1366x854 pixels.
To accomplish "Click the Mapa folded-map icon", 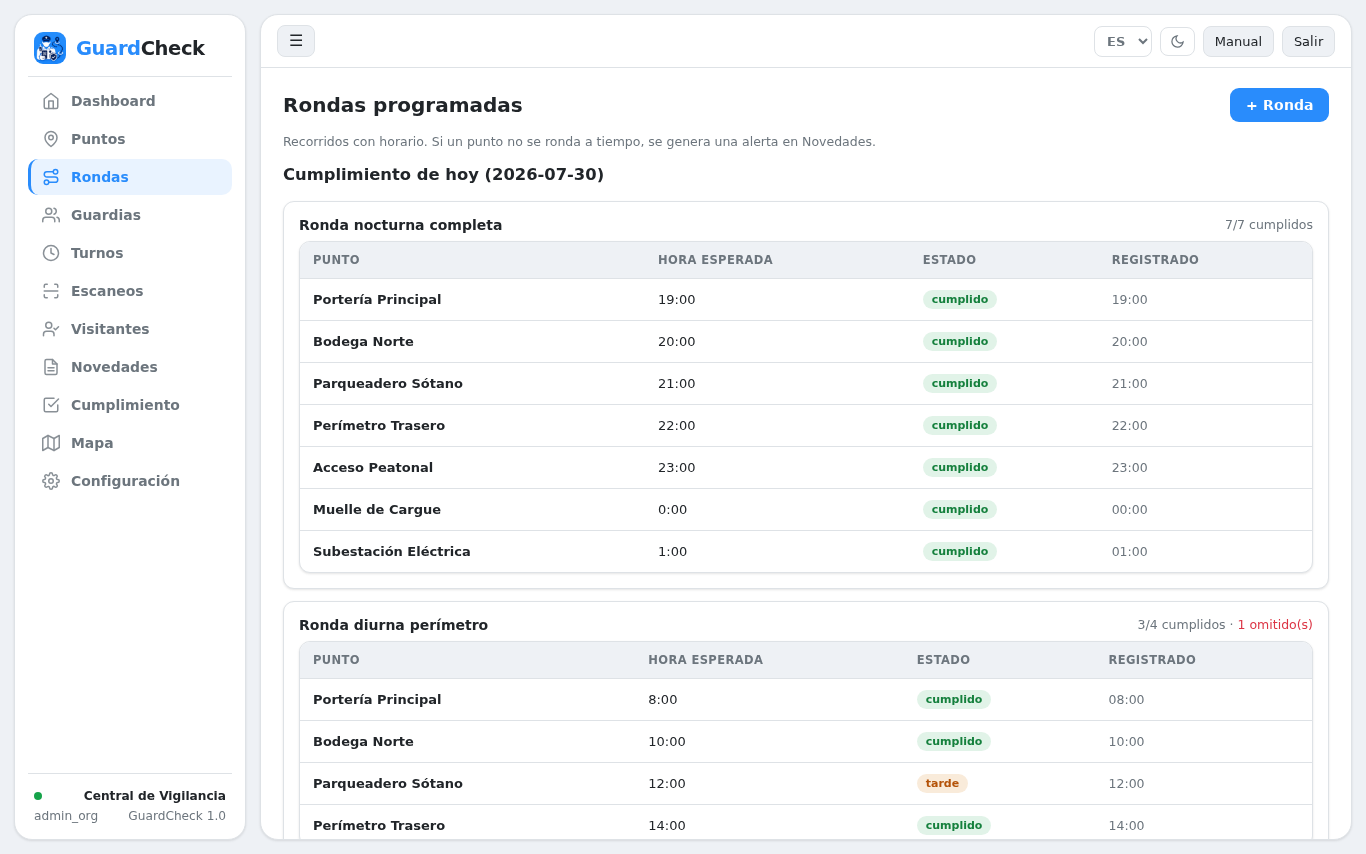I will click(51, 443).
